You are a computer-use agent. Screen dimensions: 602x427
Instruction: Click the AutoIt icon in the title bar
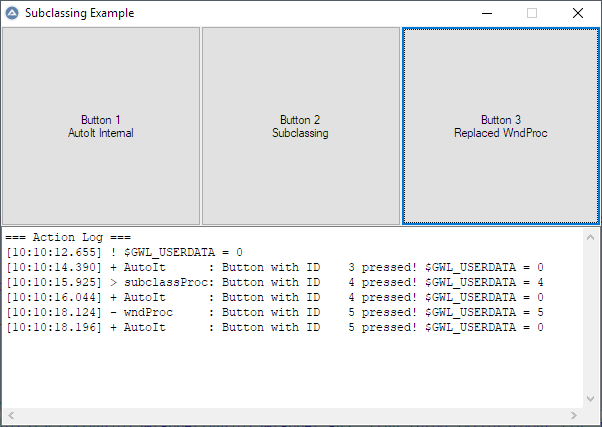[12, 13]
